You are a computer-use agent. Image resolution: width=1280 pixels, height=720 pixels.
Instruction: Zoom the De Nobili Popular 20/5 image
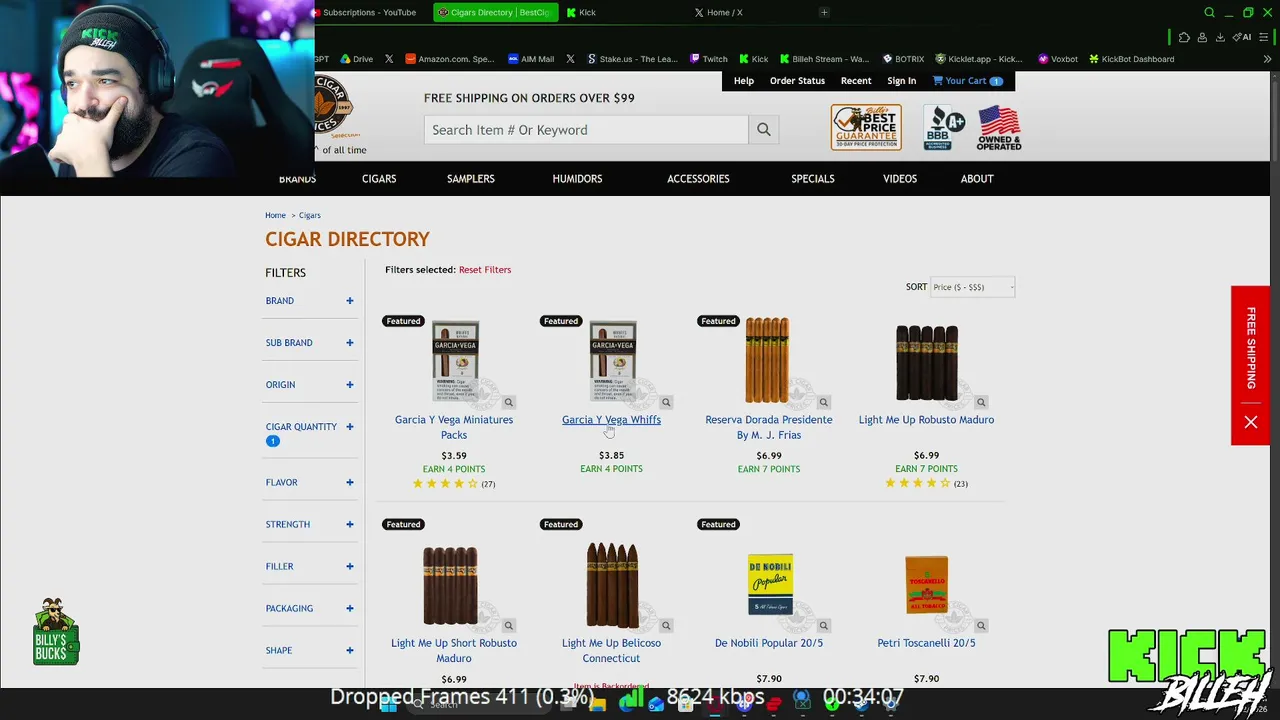point(823,626)
